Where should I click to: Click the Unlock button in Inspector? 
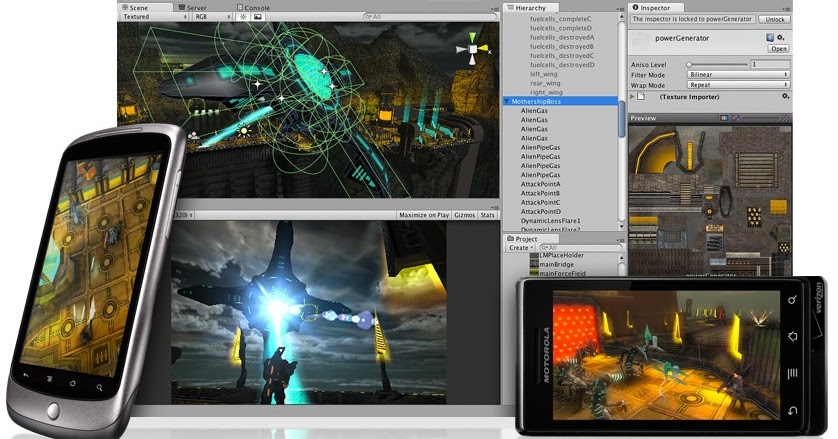point(774,19)
